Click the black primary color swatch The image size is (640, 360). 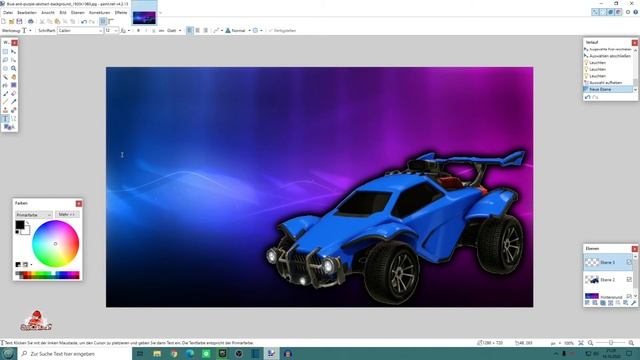point(20,224)
